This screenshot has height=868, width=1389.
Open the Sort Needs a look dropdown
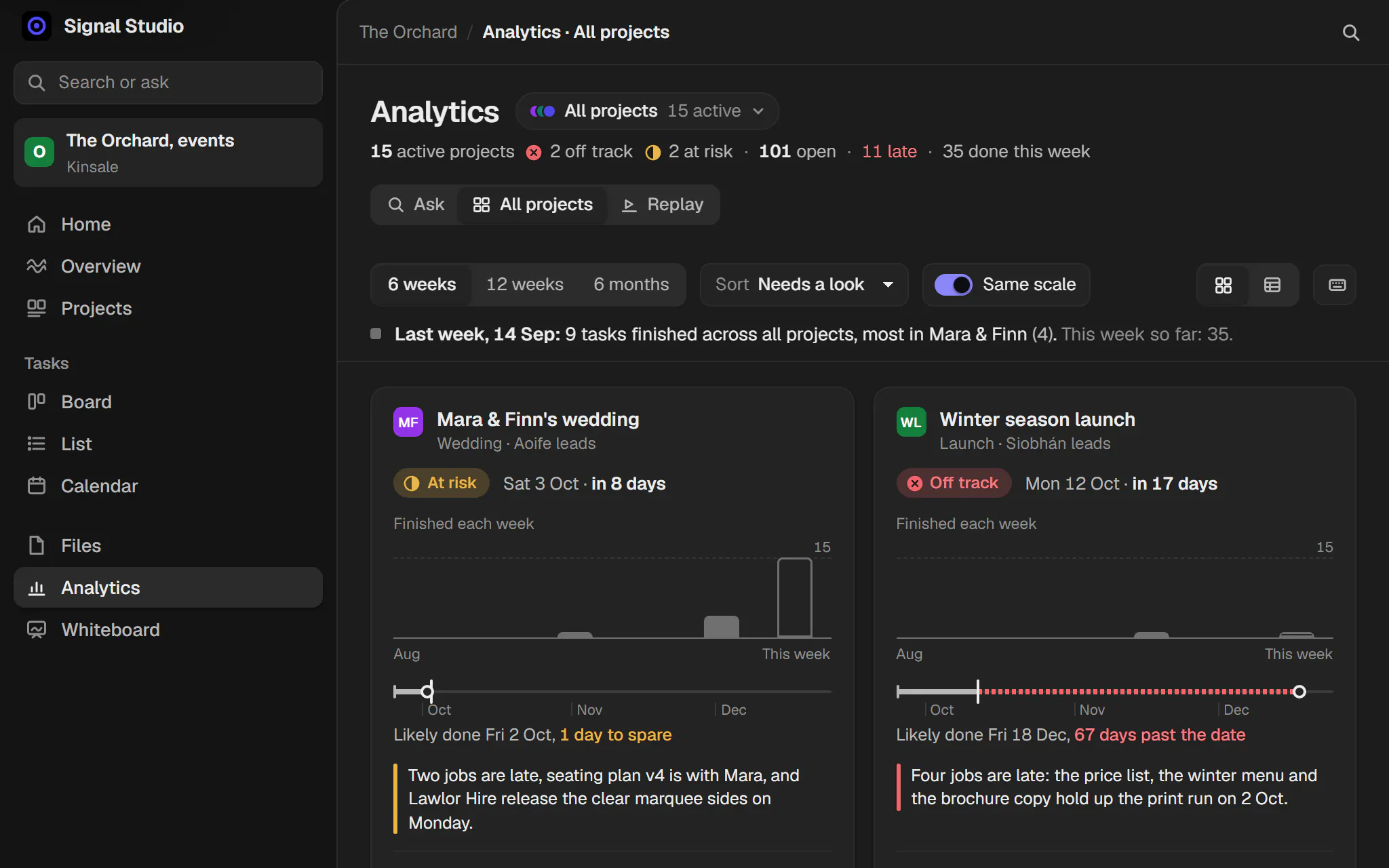pos(804,285)
